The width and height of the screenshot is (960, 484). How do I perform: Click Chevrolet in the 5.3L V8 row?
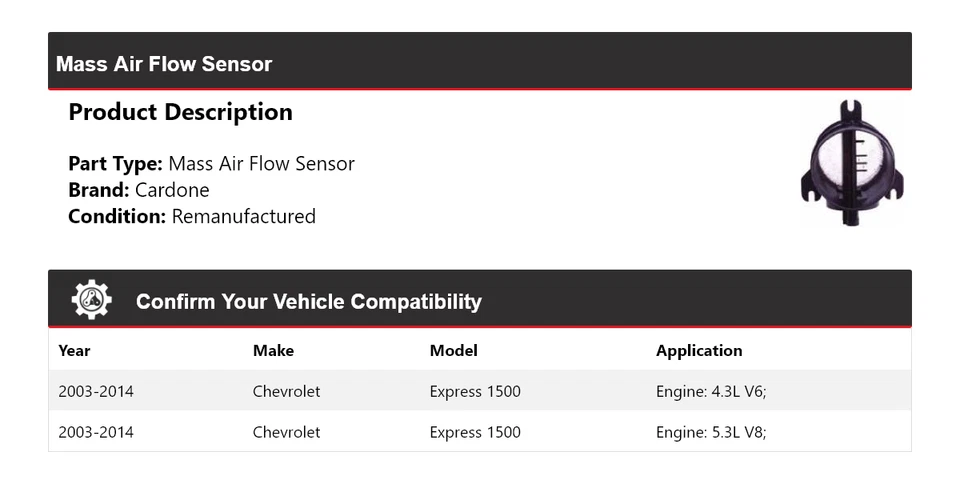point(286,432)
